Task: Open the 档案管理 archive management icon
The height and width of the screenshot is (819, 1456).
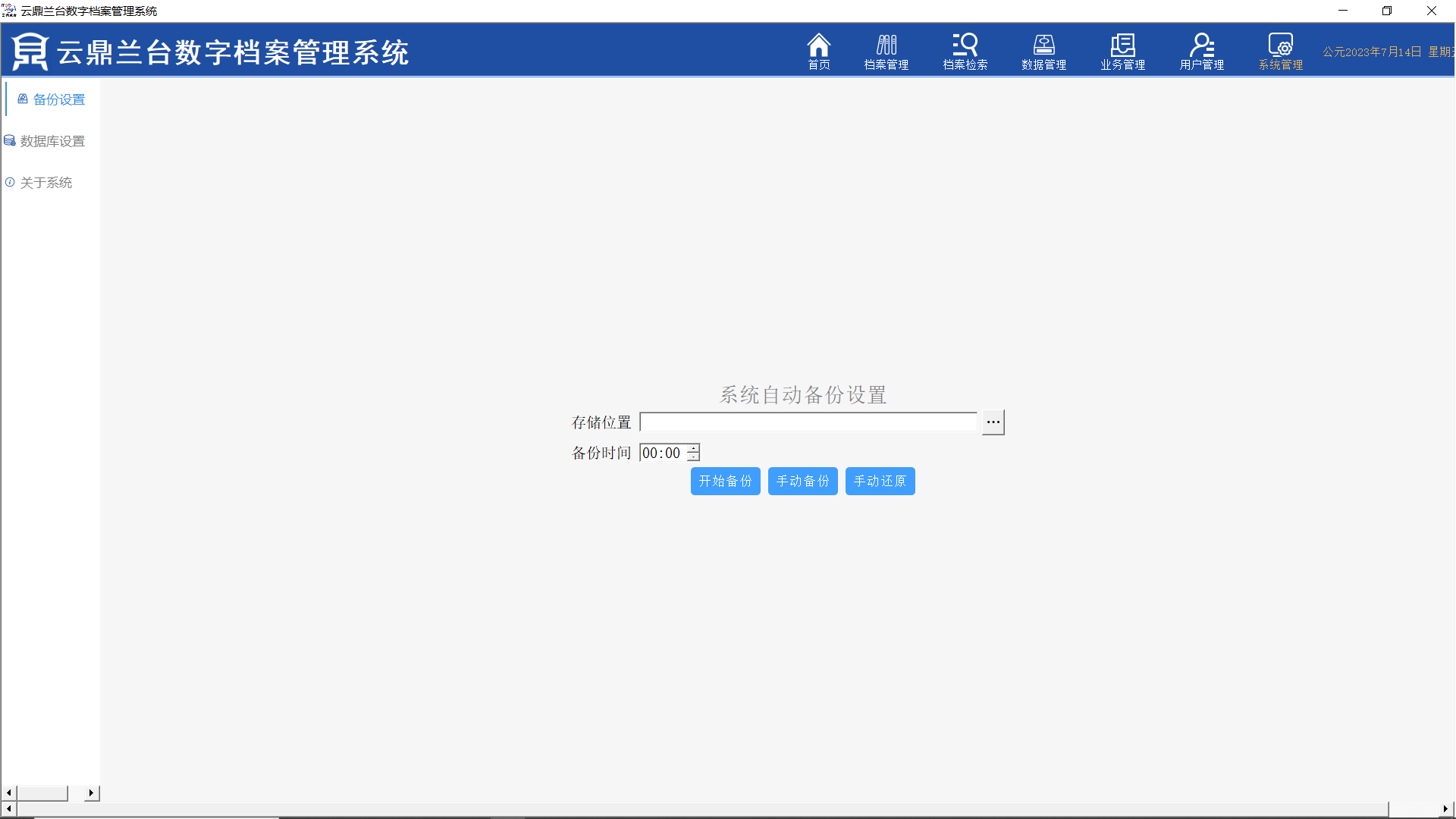Action: pos(886,52)
